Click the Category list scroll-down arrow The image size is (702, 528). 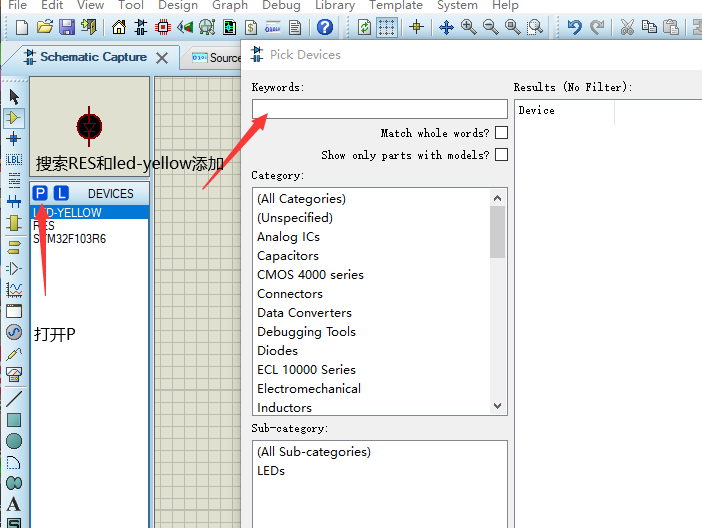pos(497,406)
